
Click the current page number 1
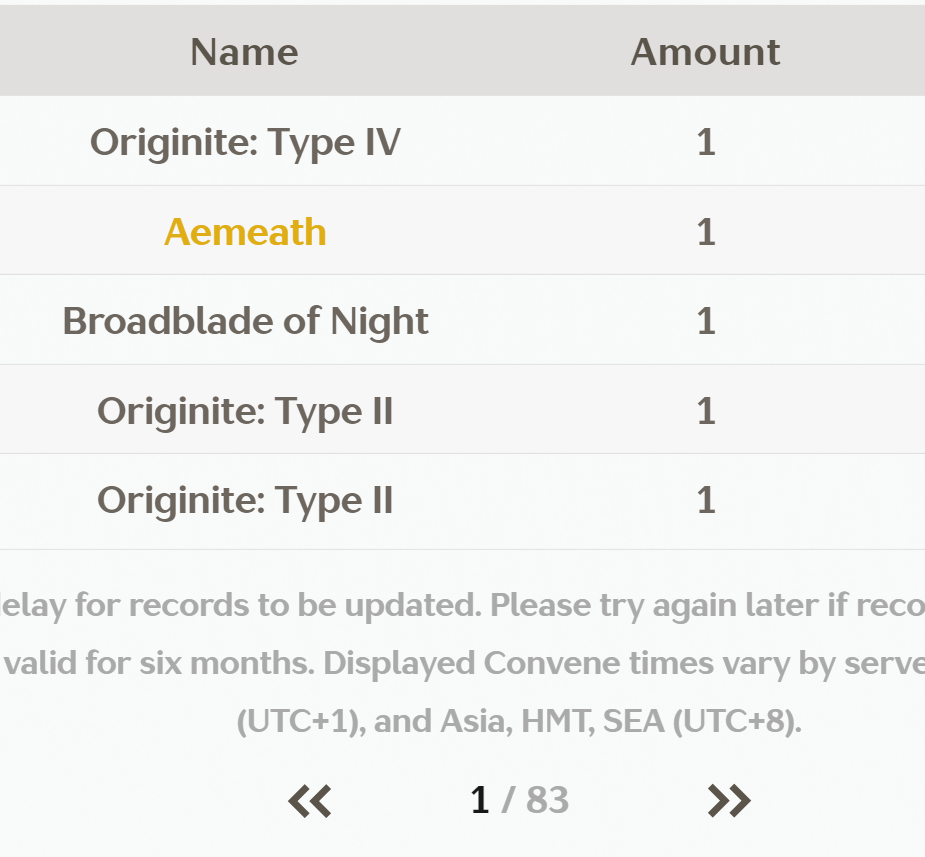(x=480, y=800)
